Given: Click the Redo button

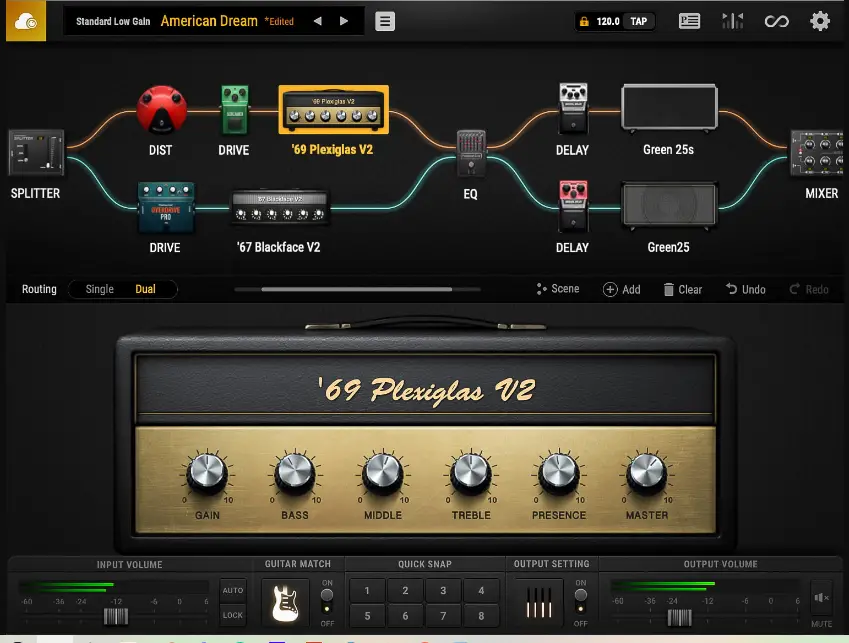Looking at the screenshot, I should coord(809,290).
